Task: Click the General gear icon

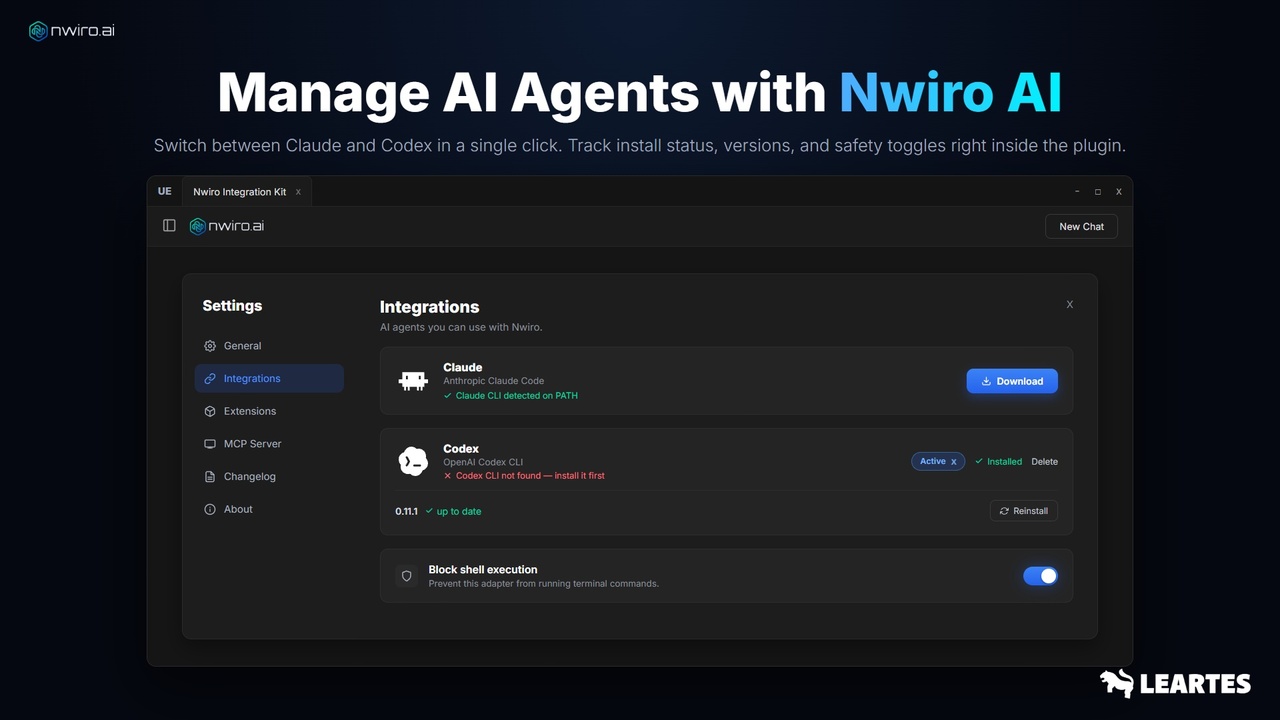Action: 210,346
